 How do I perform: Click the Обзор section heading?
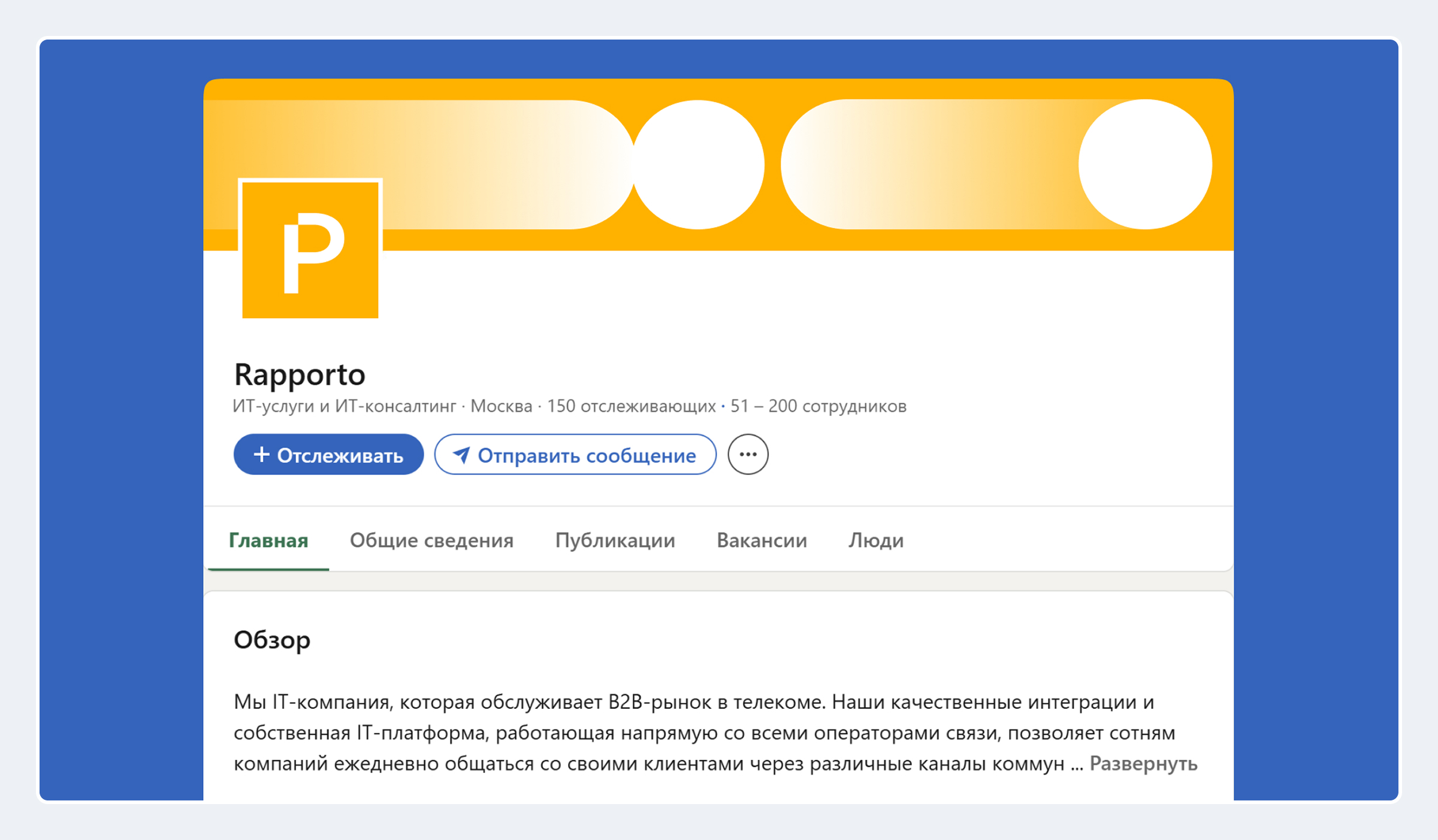pyautogui.click(x=272, y=640)
